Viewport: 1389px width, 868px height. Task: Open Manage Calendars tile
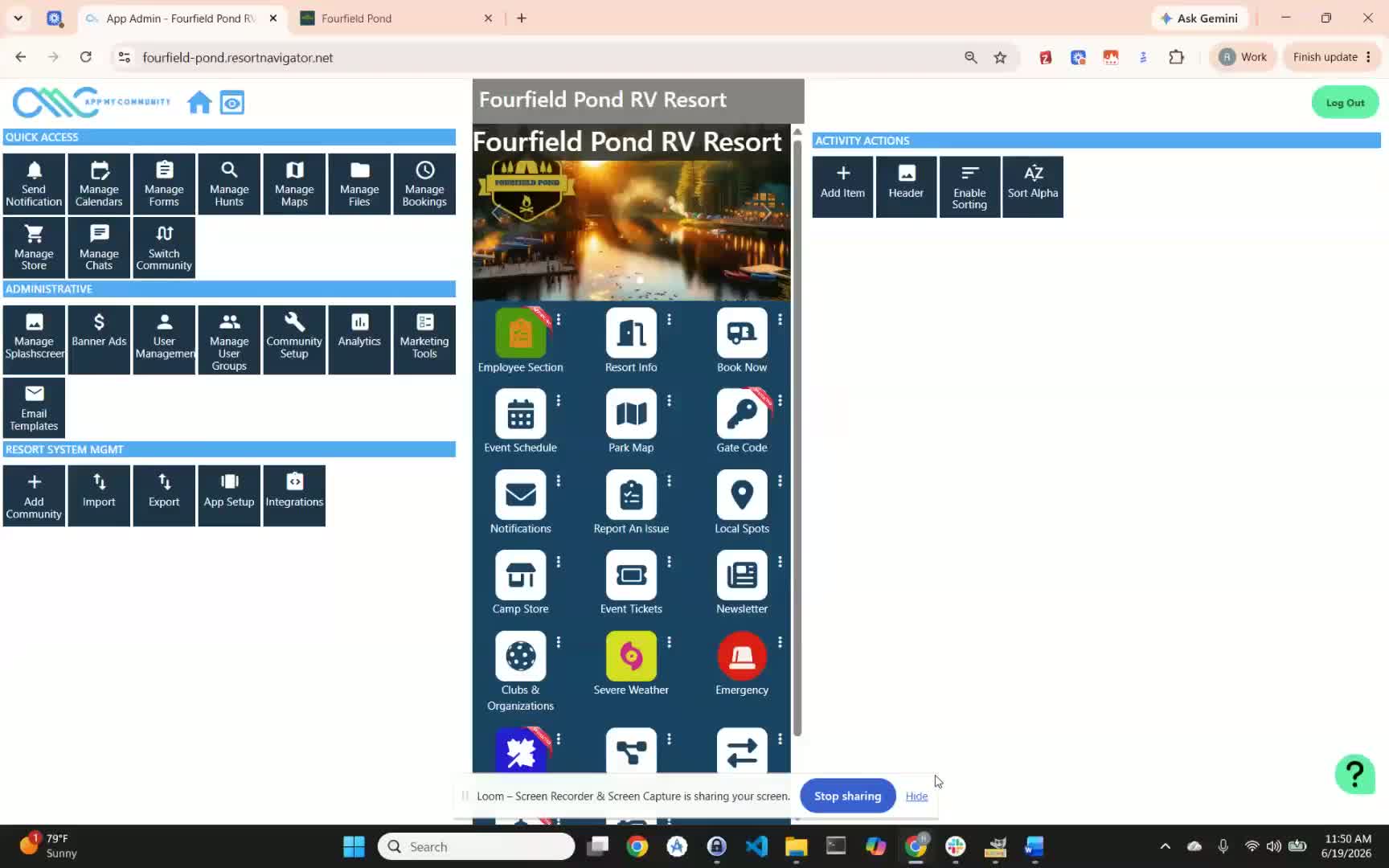99,184
